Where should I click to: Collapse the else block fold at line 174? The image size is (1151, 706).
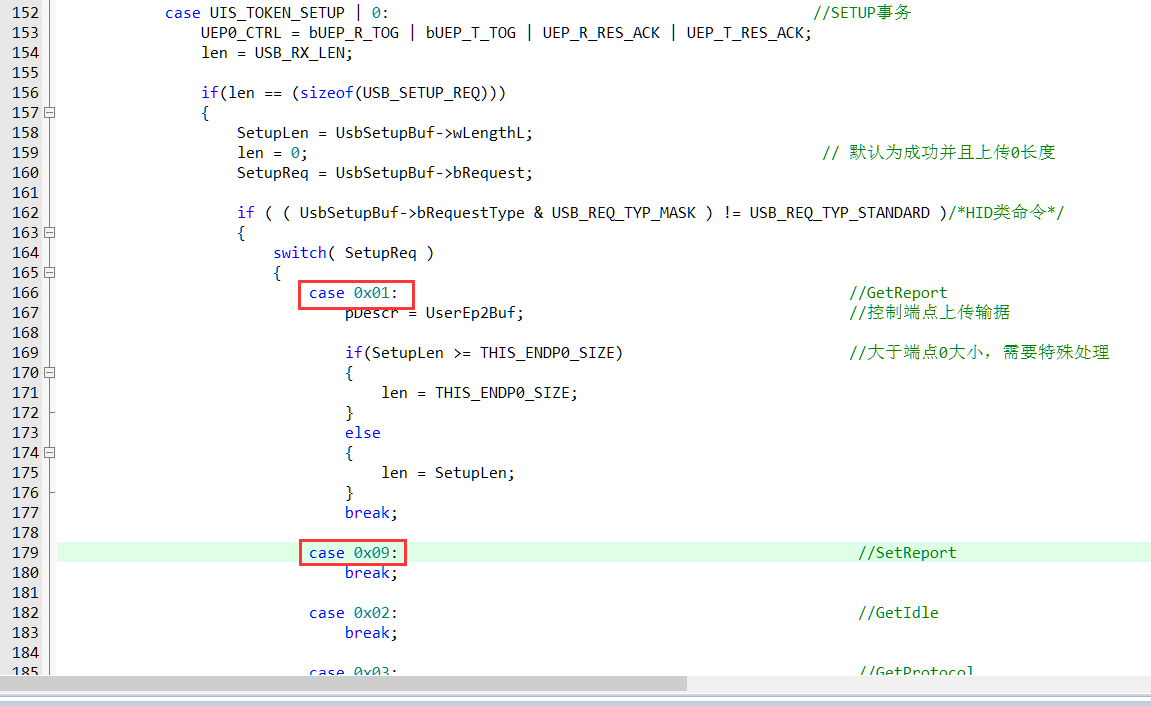click(50, 453)
